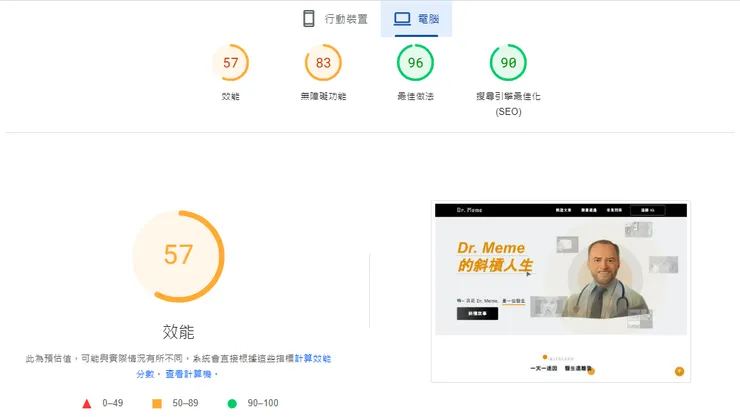The image size is (740, 417).
Task: Click the 50–89 range text
Action: [x=185, y=403]
